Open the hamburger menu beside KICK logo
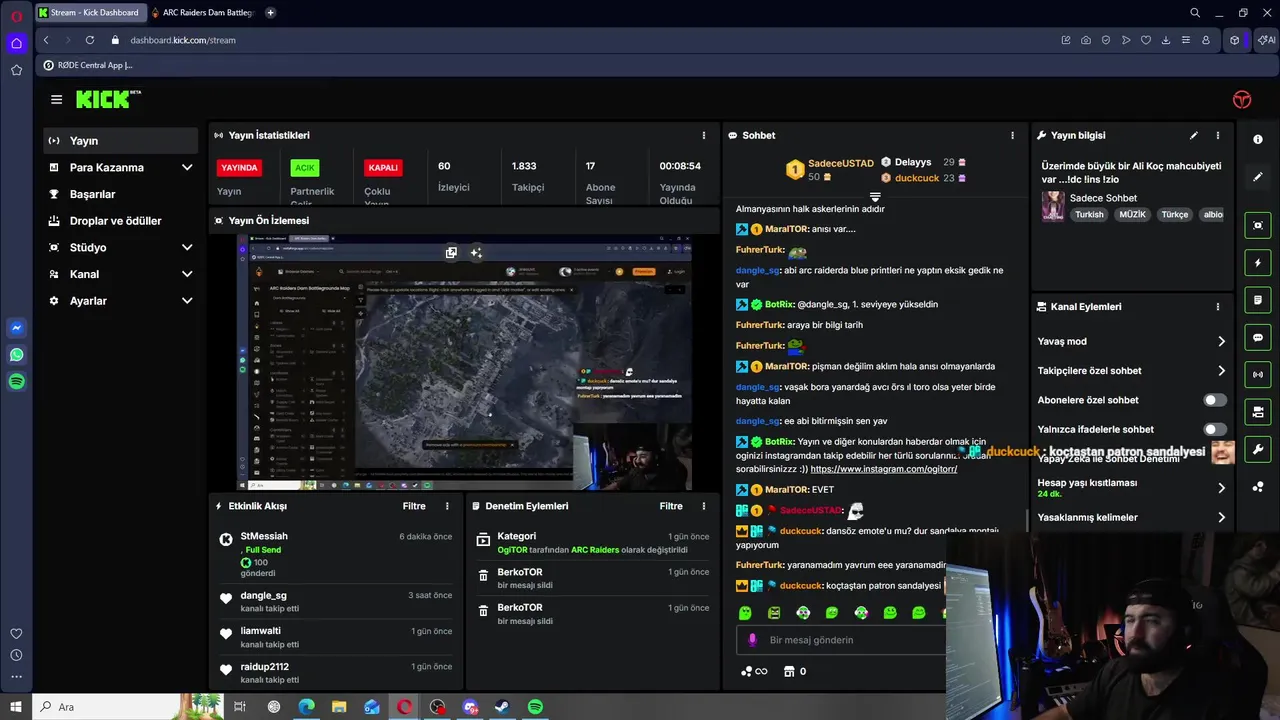1280x720 pixels. click(x=56, y=99)
